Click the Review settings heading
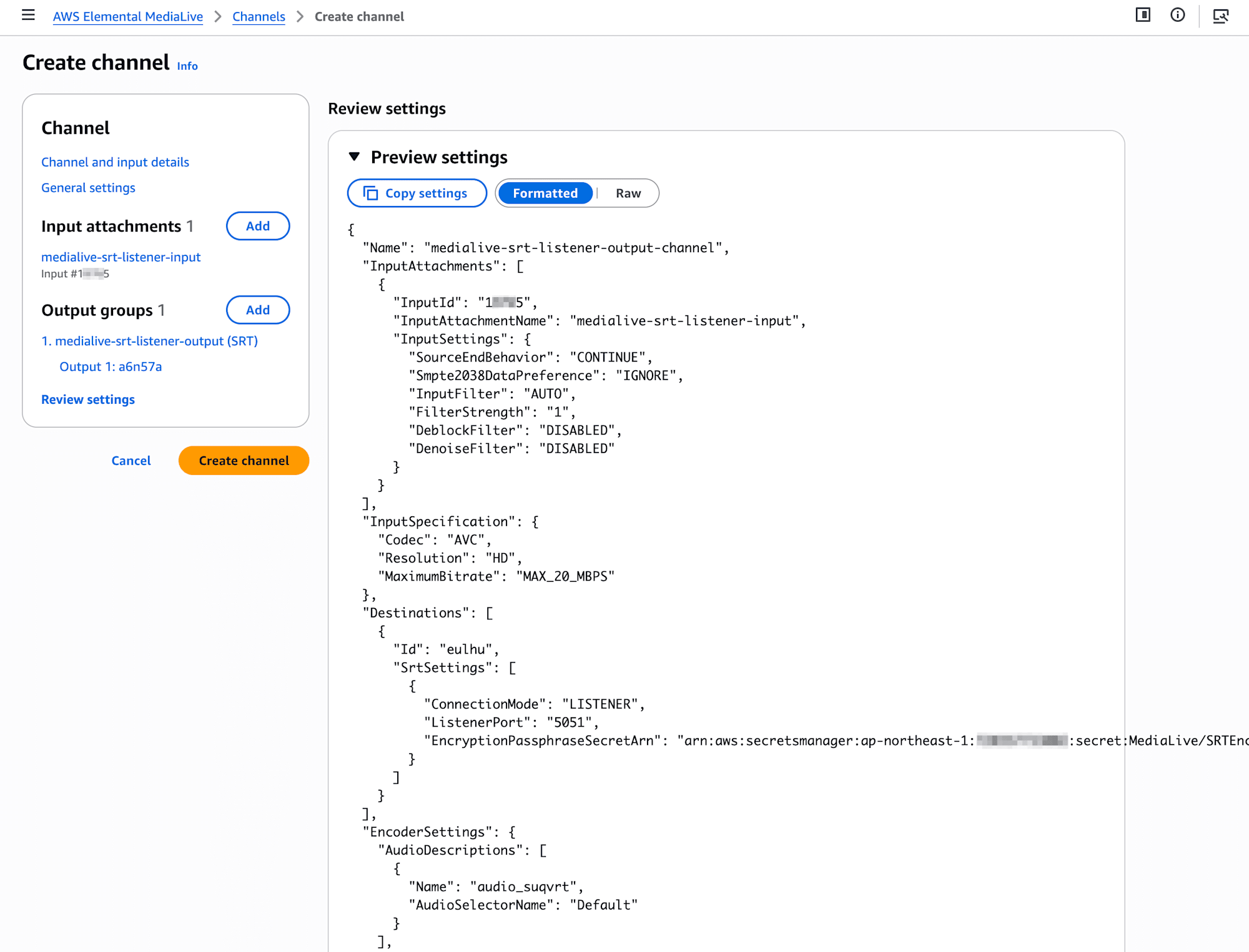This screenshot has width=1249, height=952. (x=387, y=109)
